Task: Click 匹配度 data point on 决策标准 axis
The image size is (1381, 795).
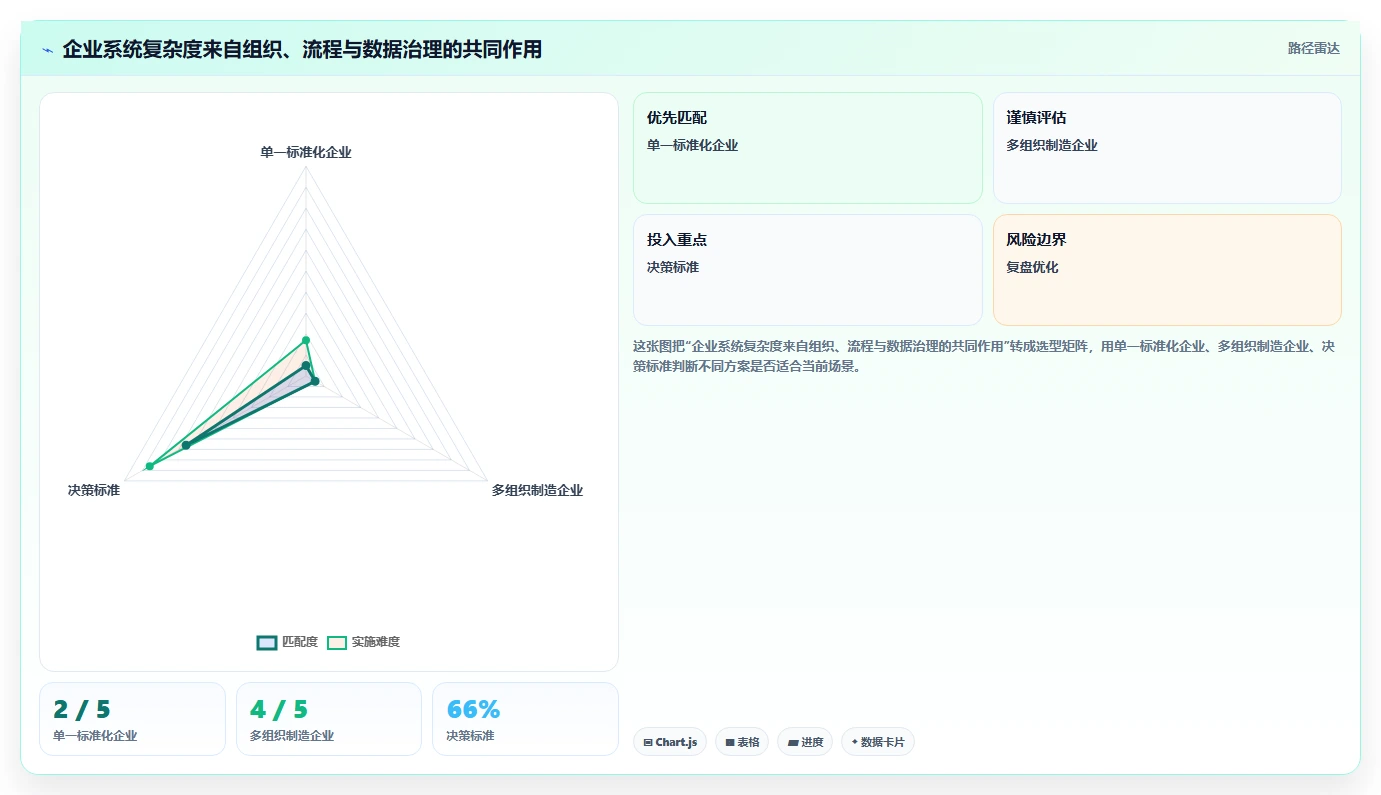Action: [x=186, y=445]
